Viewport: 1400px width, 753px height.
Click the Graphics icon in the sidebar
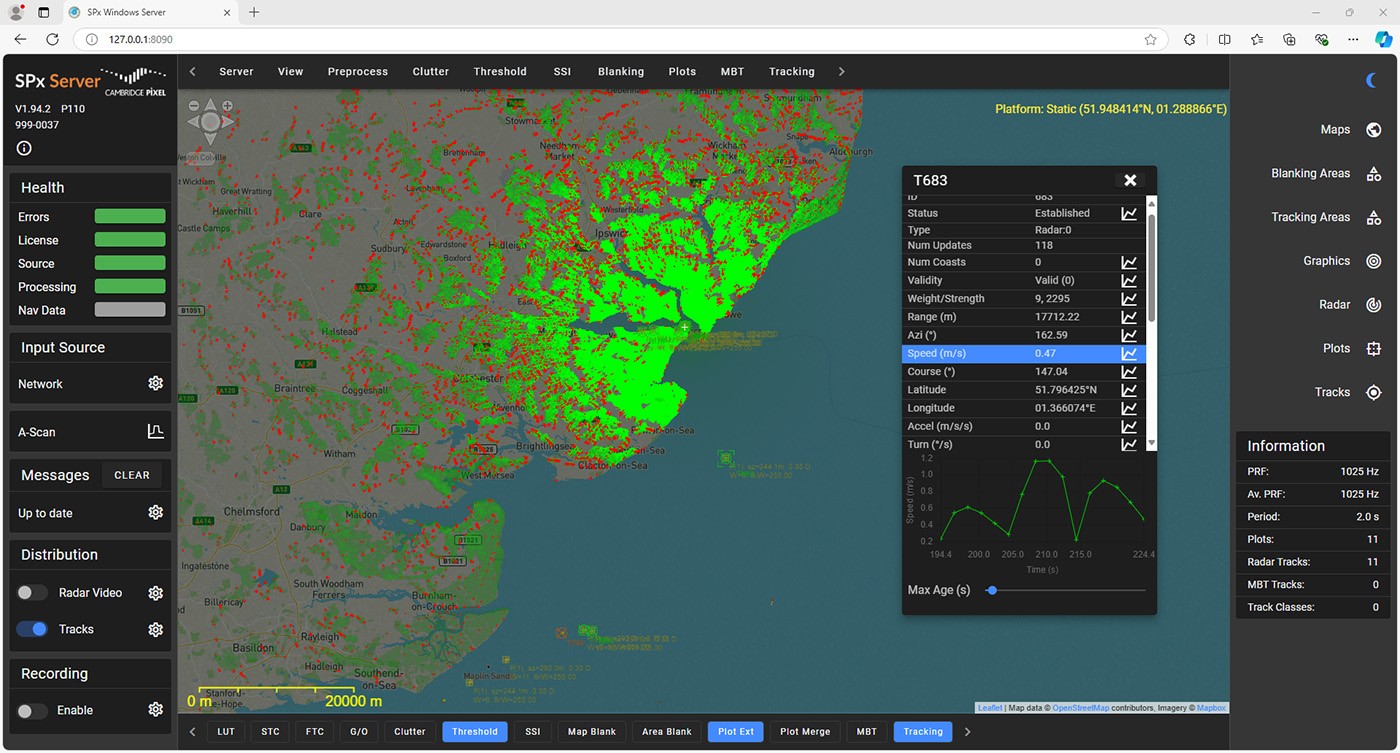[1373, 261]
